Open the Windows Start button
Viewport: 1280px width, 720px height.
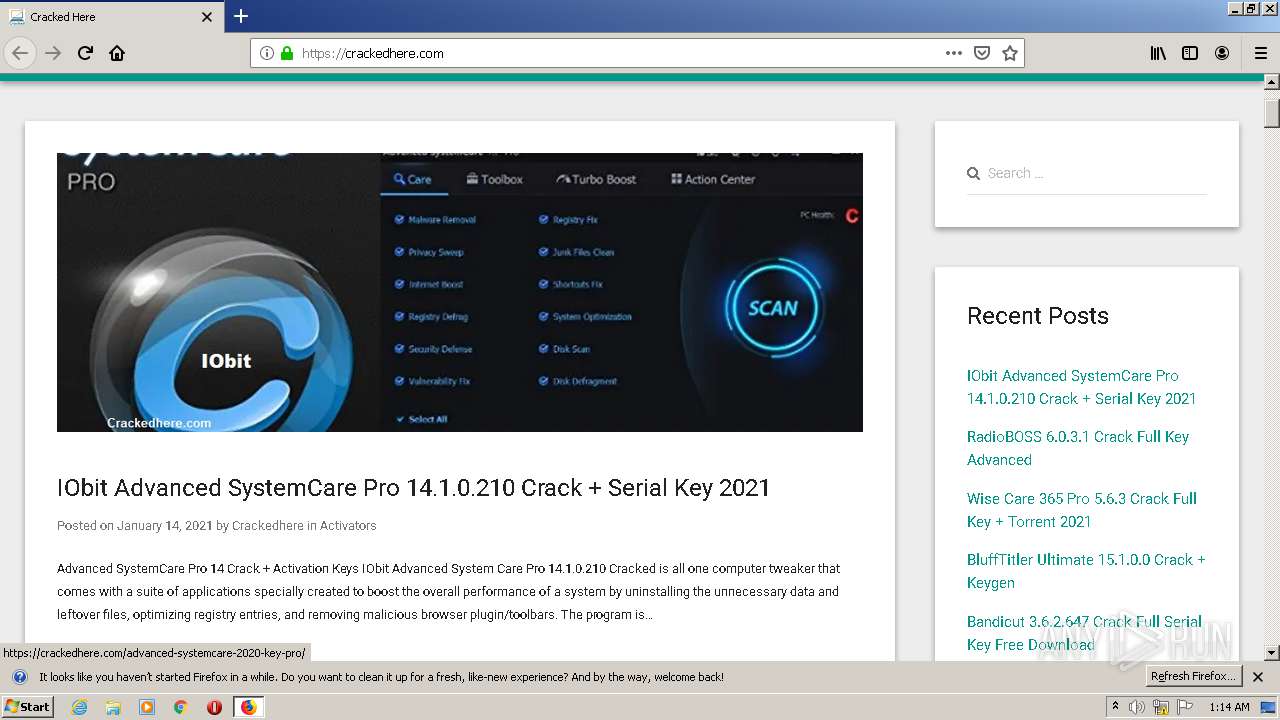[x=27, y=707]
